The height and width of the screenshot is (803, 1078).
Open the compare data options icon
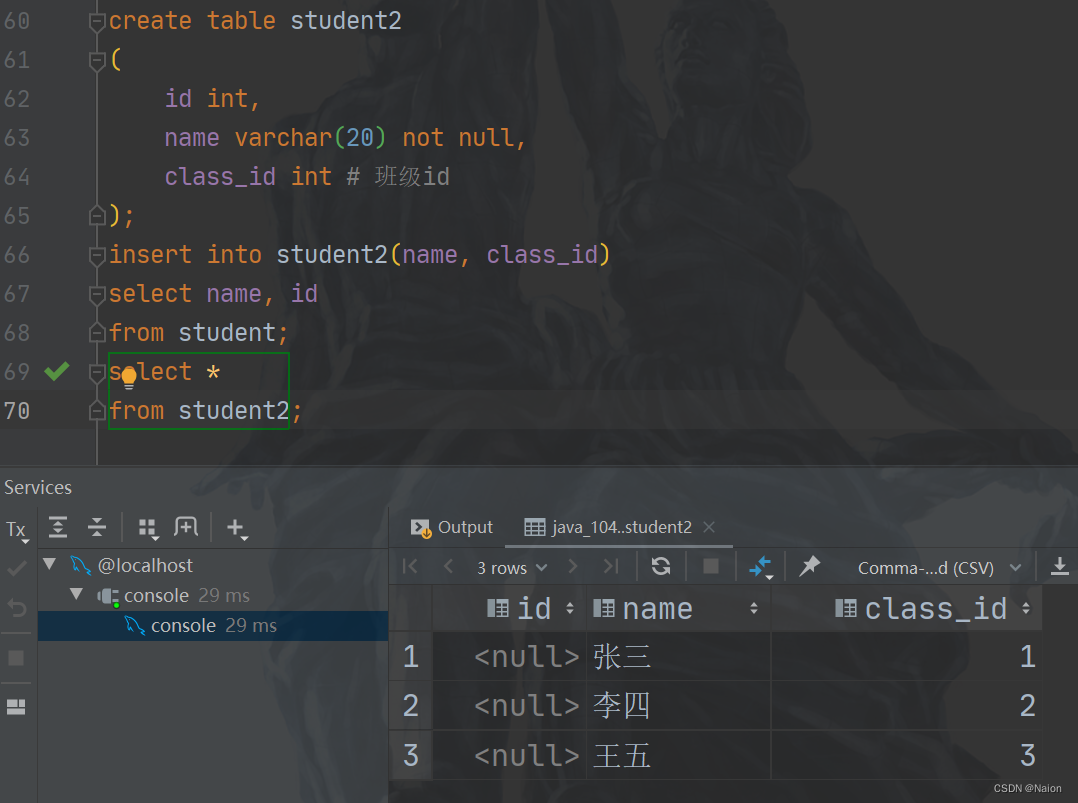coord(761,567)
